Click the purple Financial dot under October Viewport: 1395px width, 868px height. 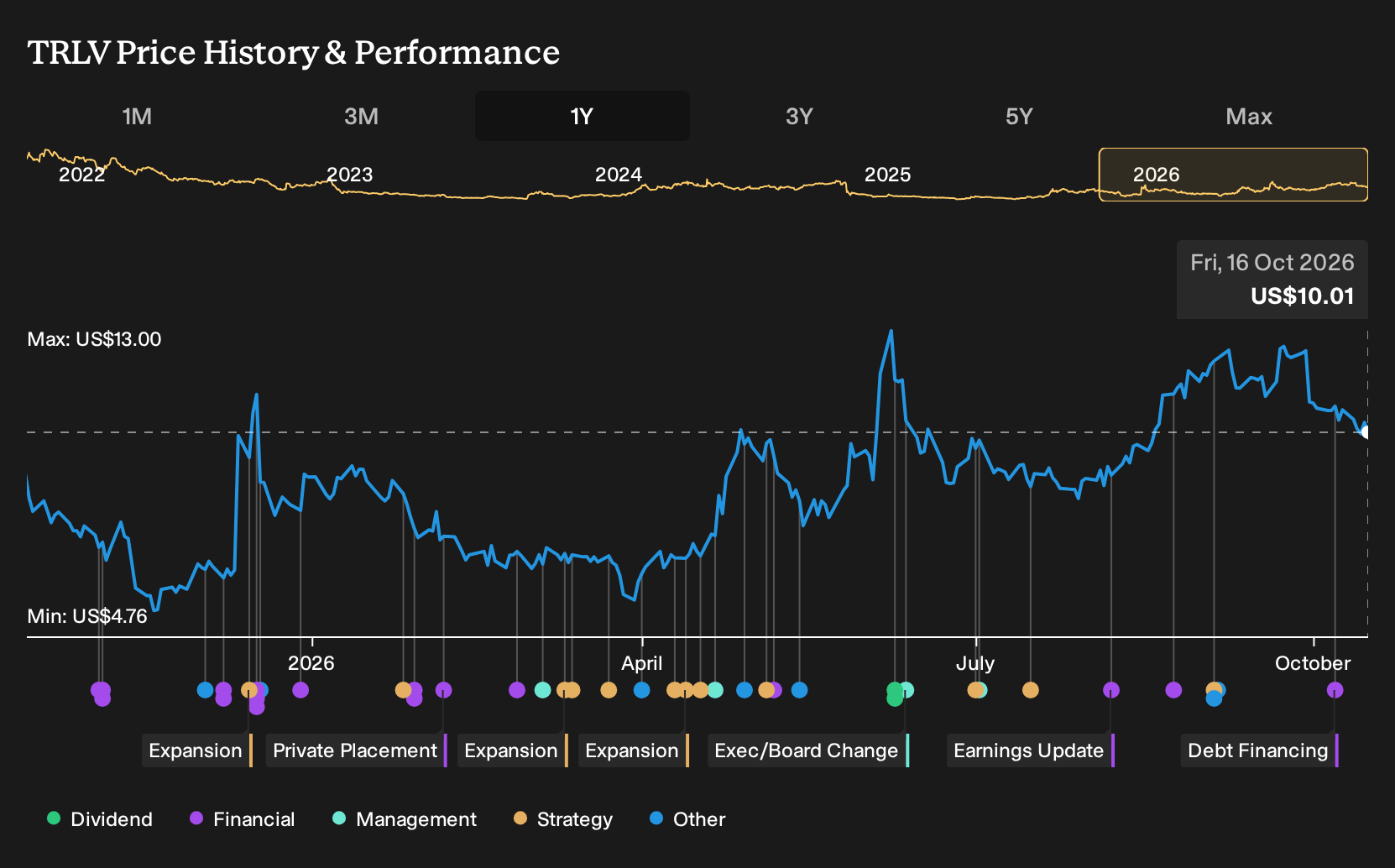[x=1335, y=690]
